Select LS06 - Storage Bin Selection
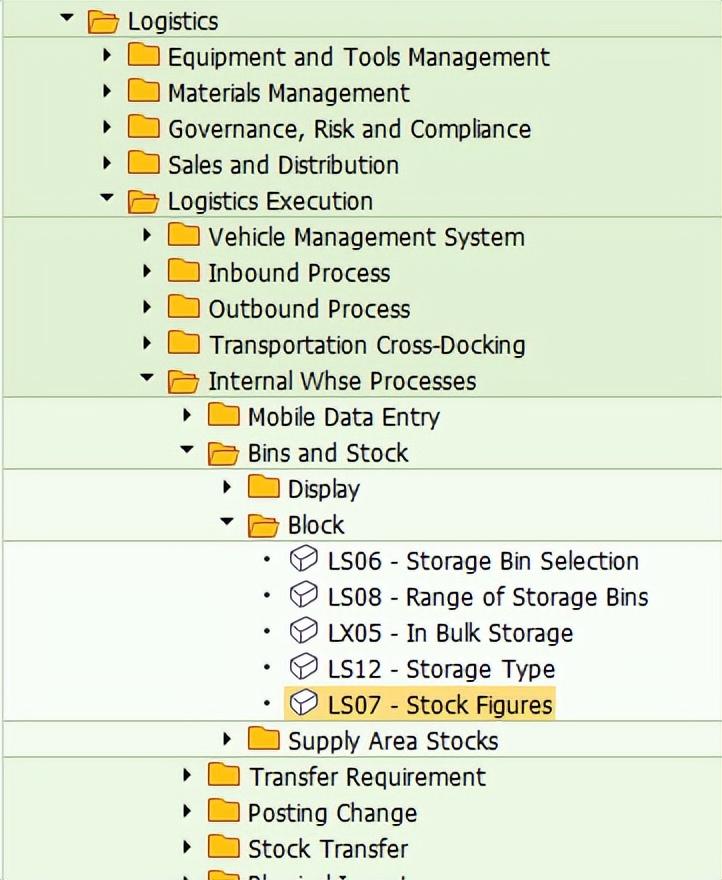Image resolution: width=722 pixels, height=880 pixels. click(x=483, y=561)
